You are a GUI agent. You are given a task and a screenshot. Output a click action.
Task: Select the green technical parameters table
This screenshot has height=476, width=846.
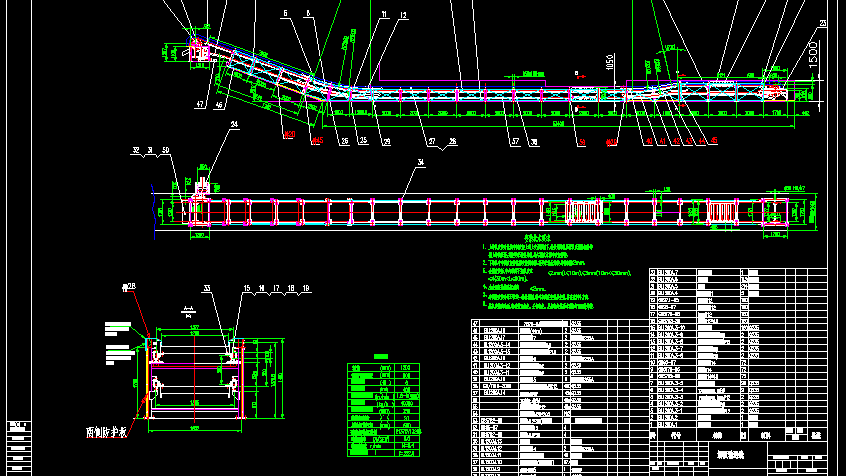[x=383, y=410]
